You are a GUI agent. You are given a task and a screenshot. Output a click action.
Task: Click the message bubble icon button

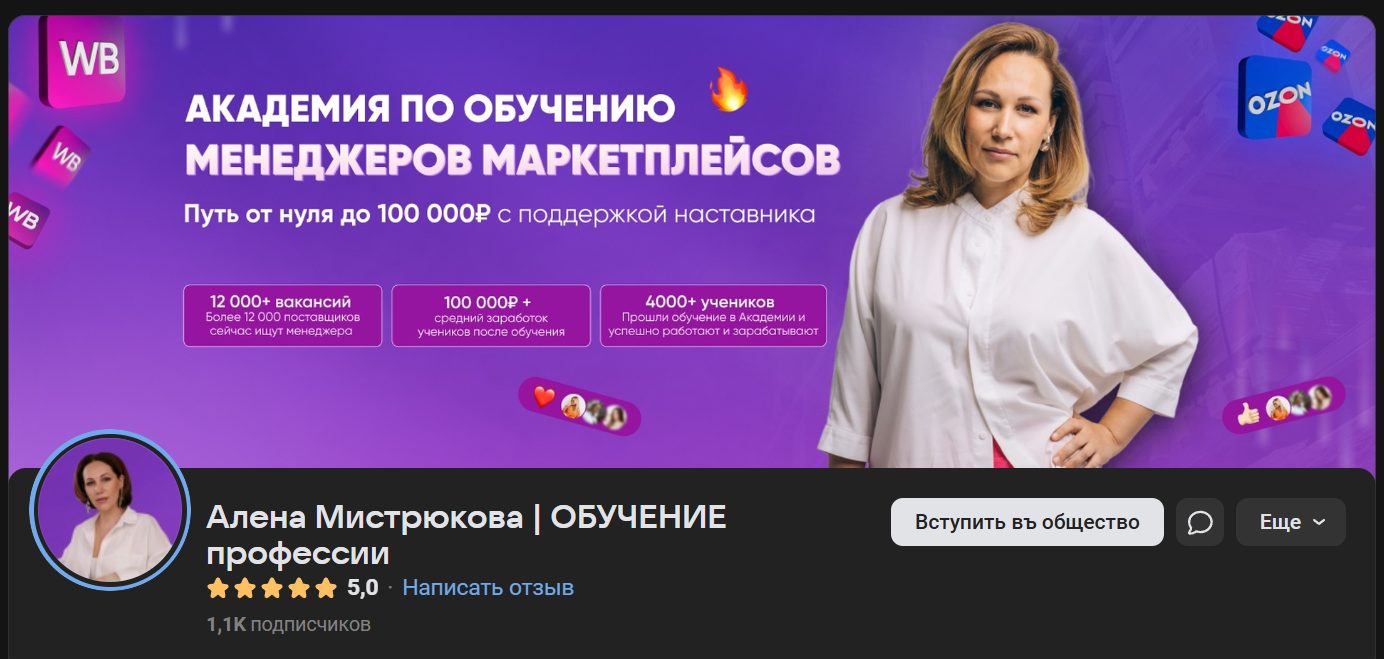[x=1199, y=522]
